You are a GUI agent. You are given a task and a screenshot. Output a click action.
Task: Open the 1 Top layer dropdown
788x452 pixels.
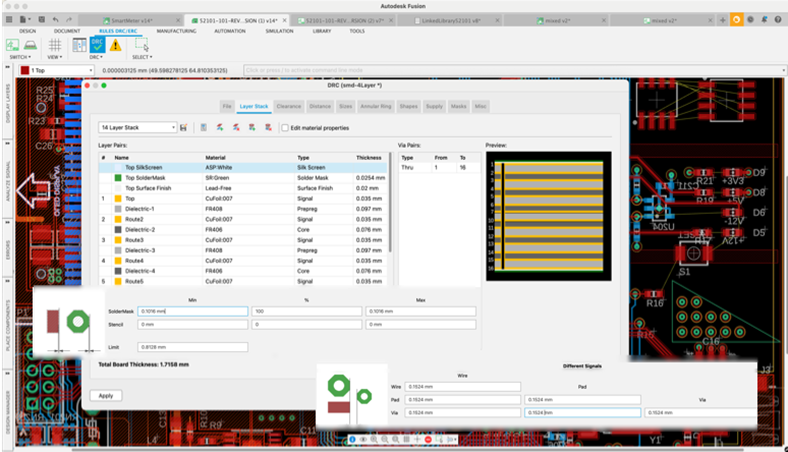coord(56,70)
